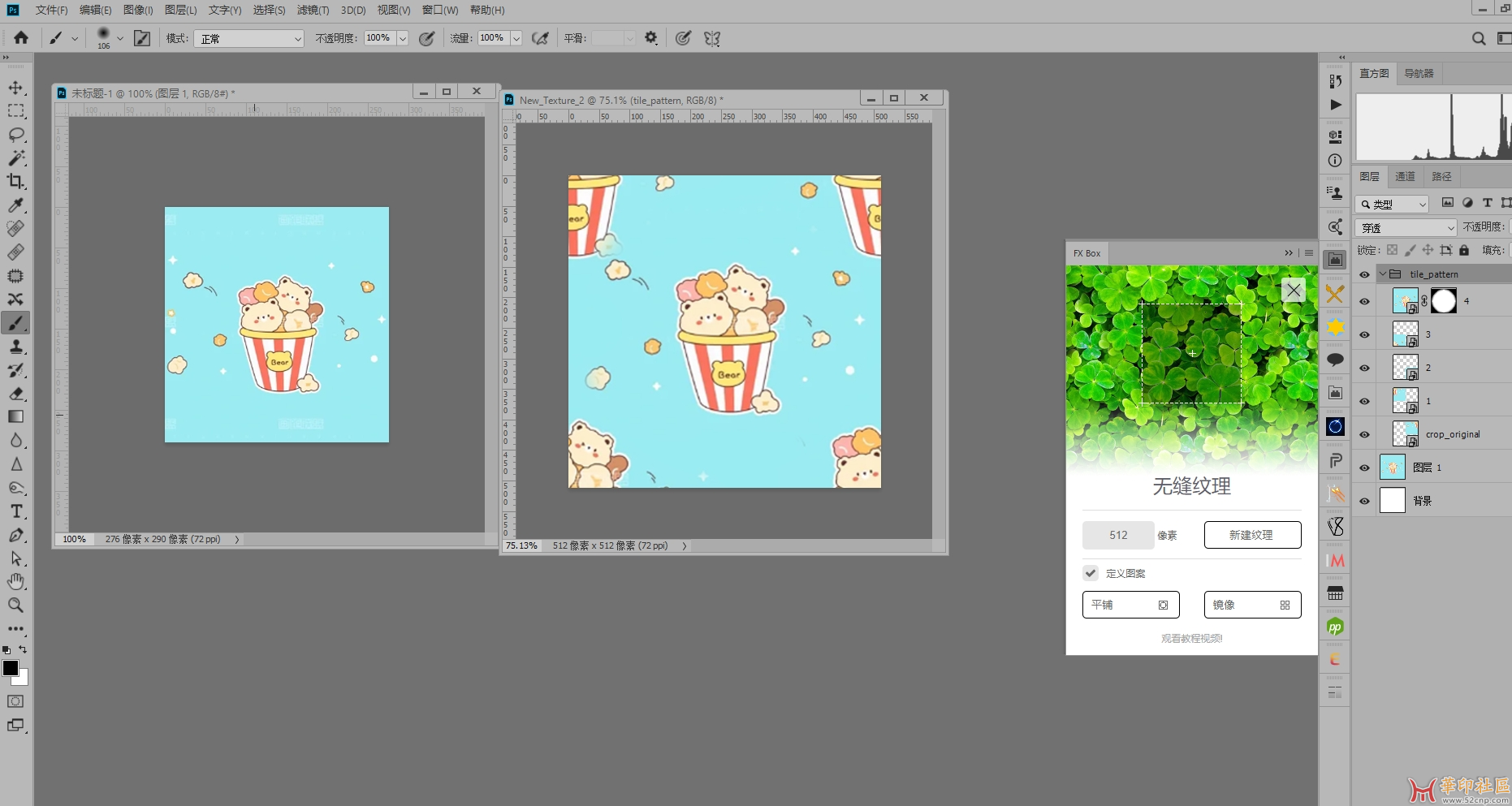Open the Search magnifier icon

coord(1479,38)
